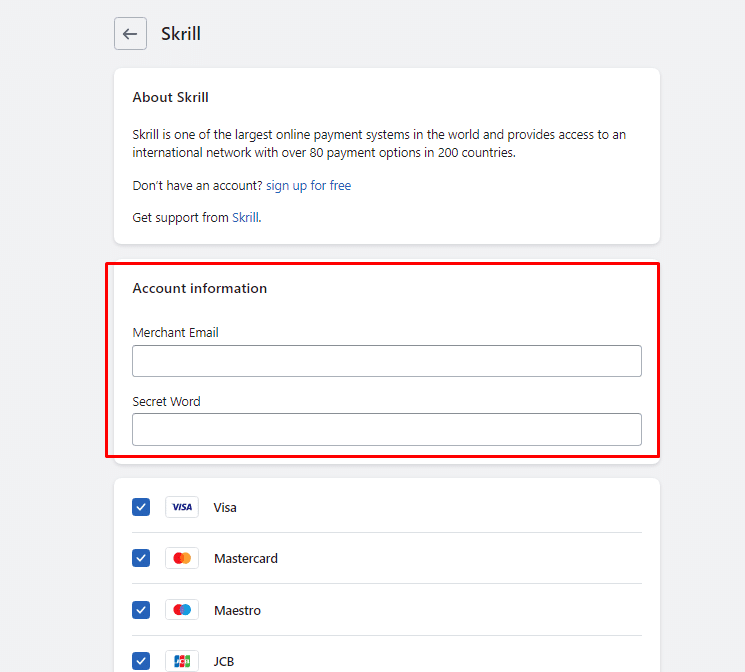Toggle the Mastercard checkbox
The image size is (745, 672).
tap(141, 558)
